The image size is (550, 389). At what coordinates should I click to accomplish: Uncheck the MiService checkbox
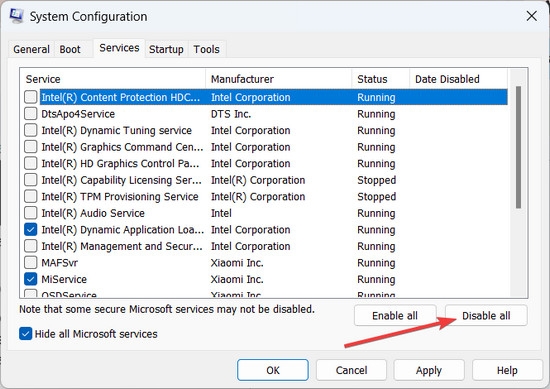point(31,279)
